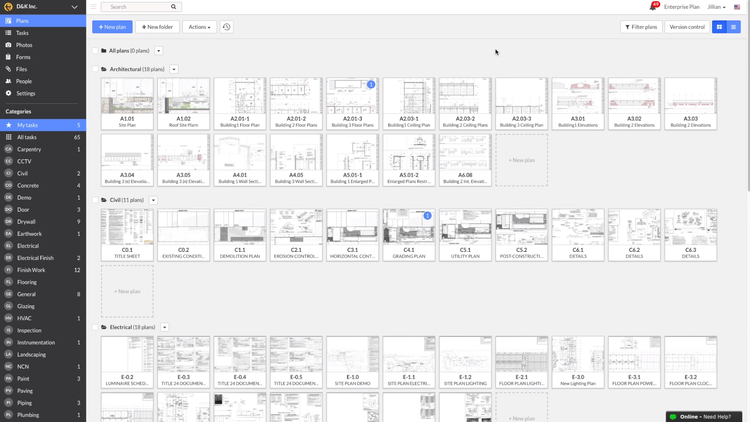
Task: Go to Forms in the sidebar
Action: click(x=23, y=57)
